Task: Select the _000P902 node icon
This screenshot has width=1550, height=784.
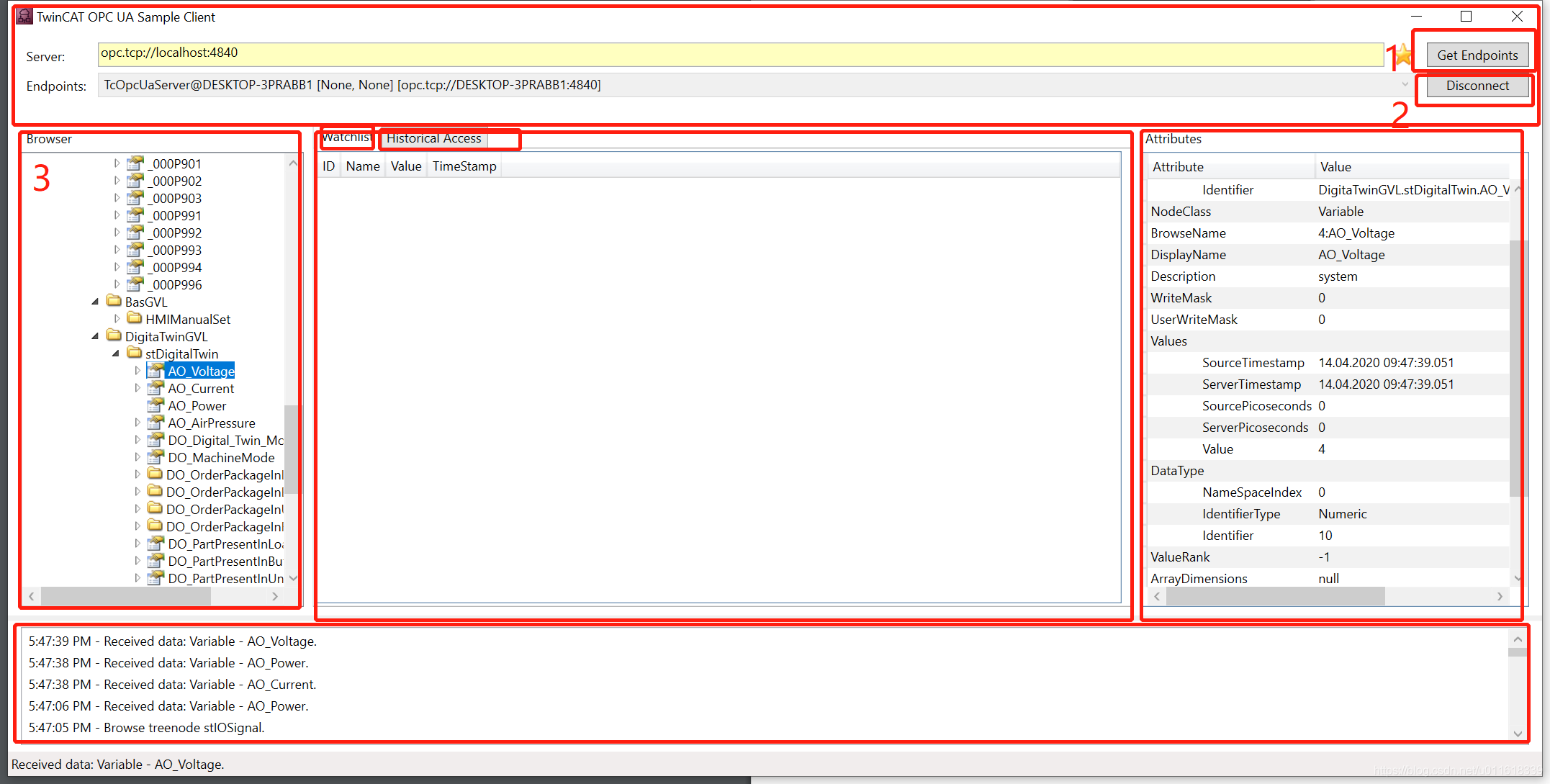Action: click(135, 181)
